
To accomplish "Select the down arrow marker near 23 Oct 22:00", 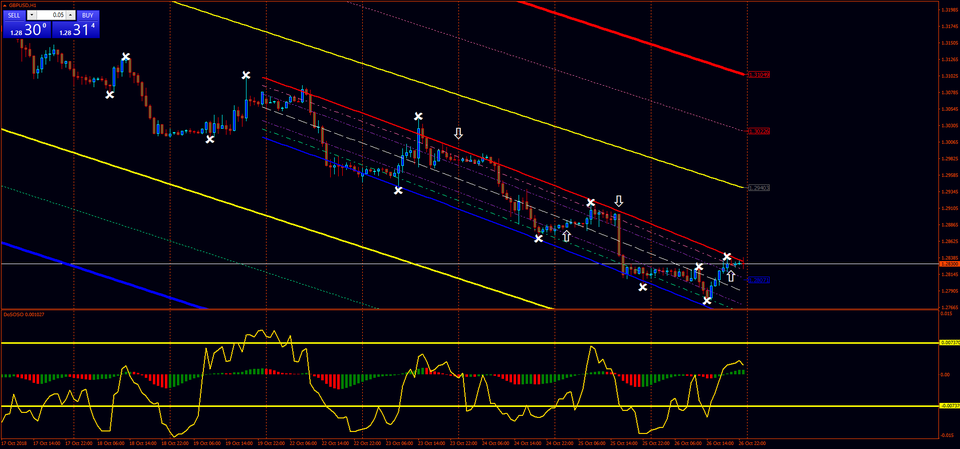I will click(x=459, y=134).
